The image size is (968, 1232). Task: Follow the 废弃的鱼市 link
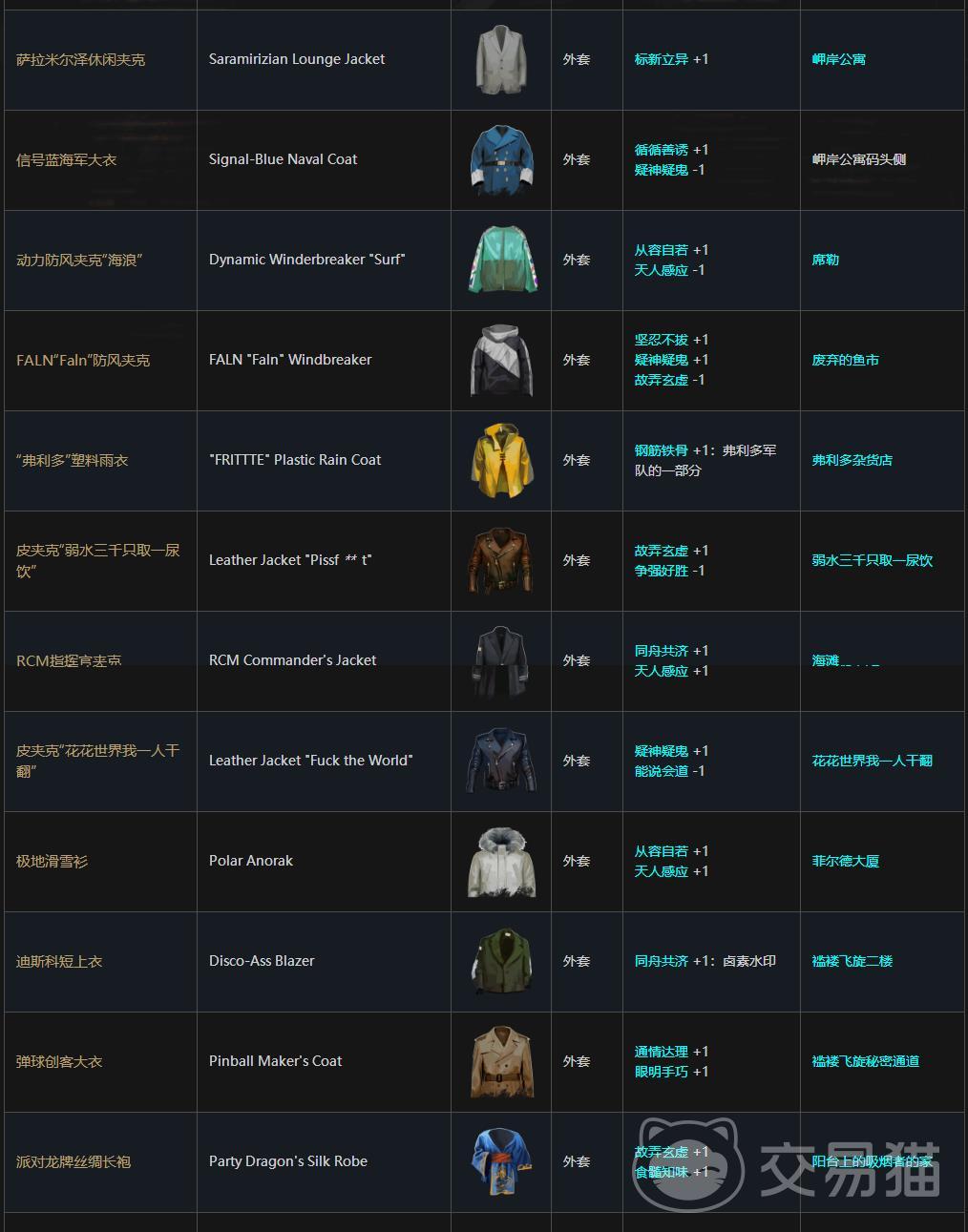click(x=845, y=360)
